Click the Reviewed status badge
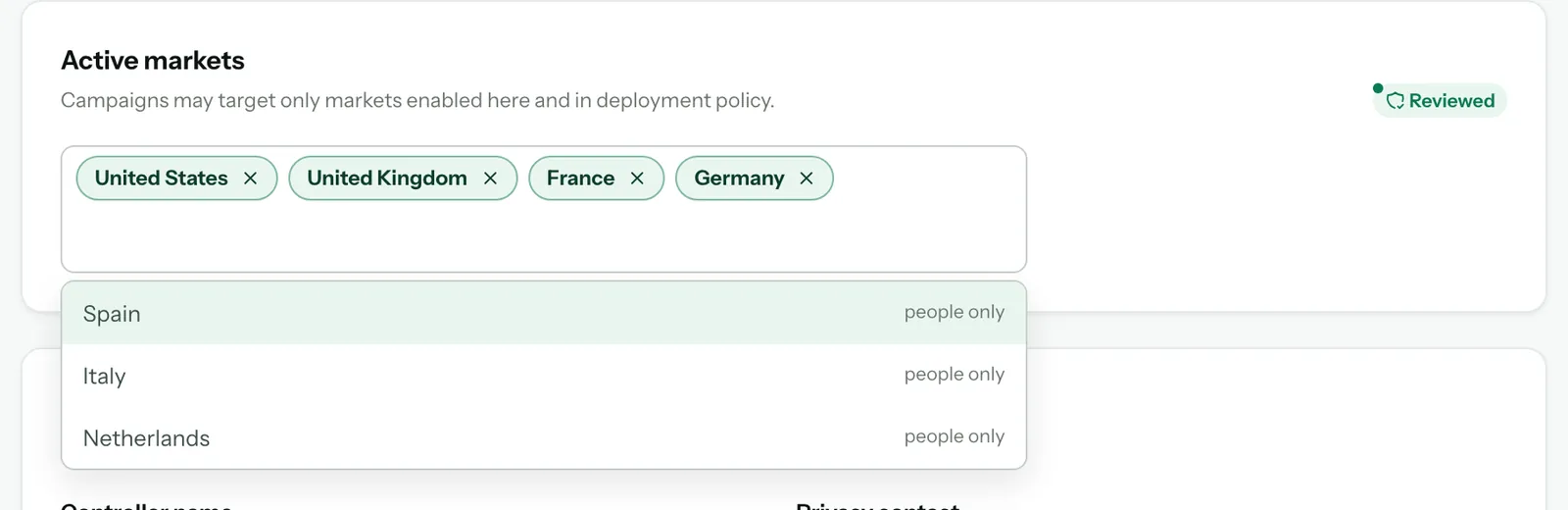Image resolution: width=1568 pixels, height=510 pixels. (x=1440, y=100)
